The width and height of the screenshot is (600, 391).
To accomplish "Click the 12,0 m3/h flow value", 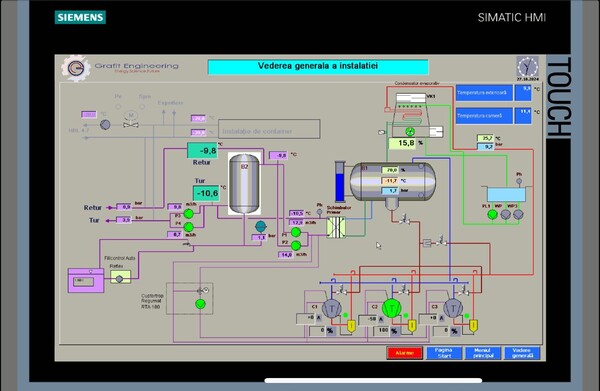I will [297, 222].
